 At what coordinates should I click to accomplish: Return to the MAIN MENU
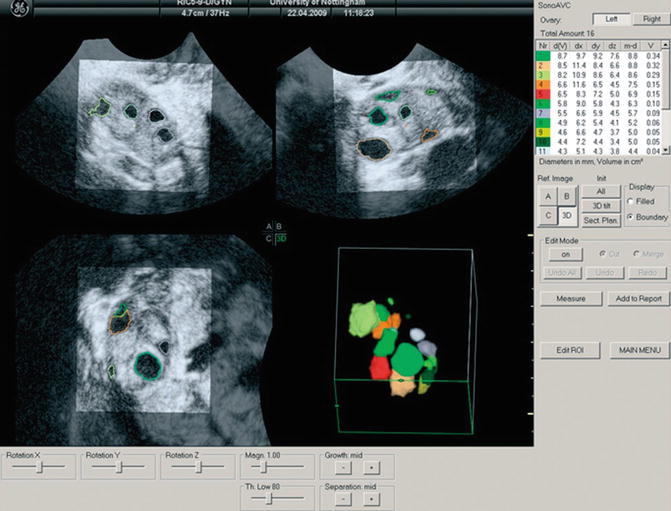coord(637,350)
